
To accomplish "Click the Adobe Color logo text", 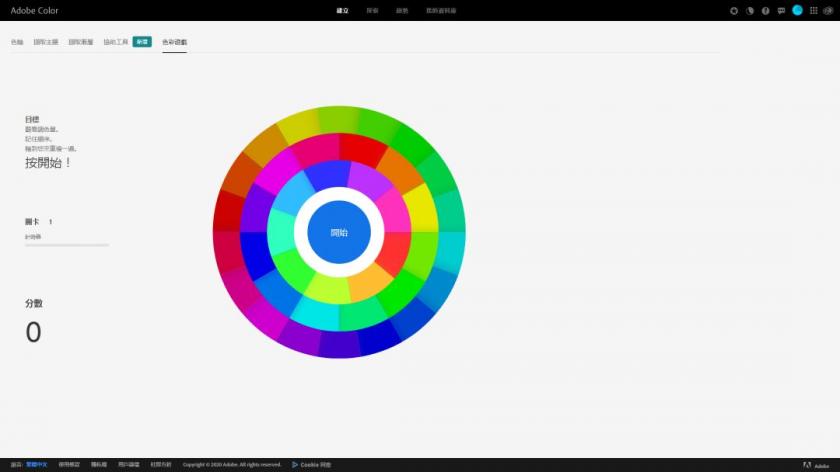I will (35, 10).
